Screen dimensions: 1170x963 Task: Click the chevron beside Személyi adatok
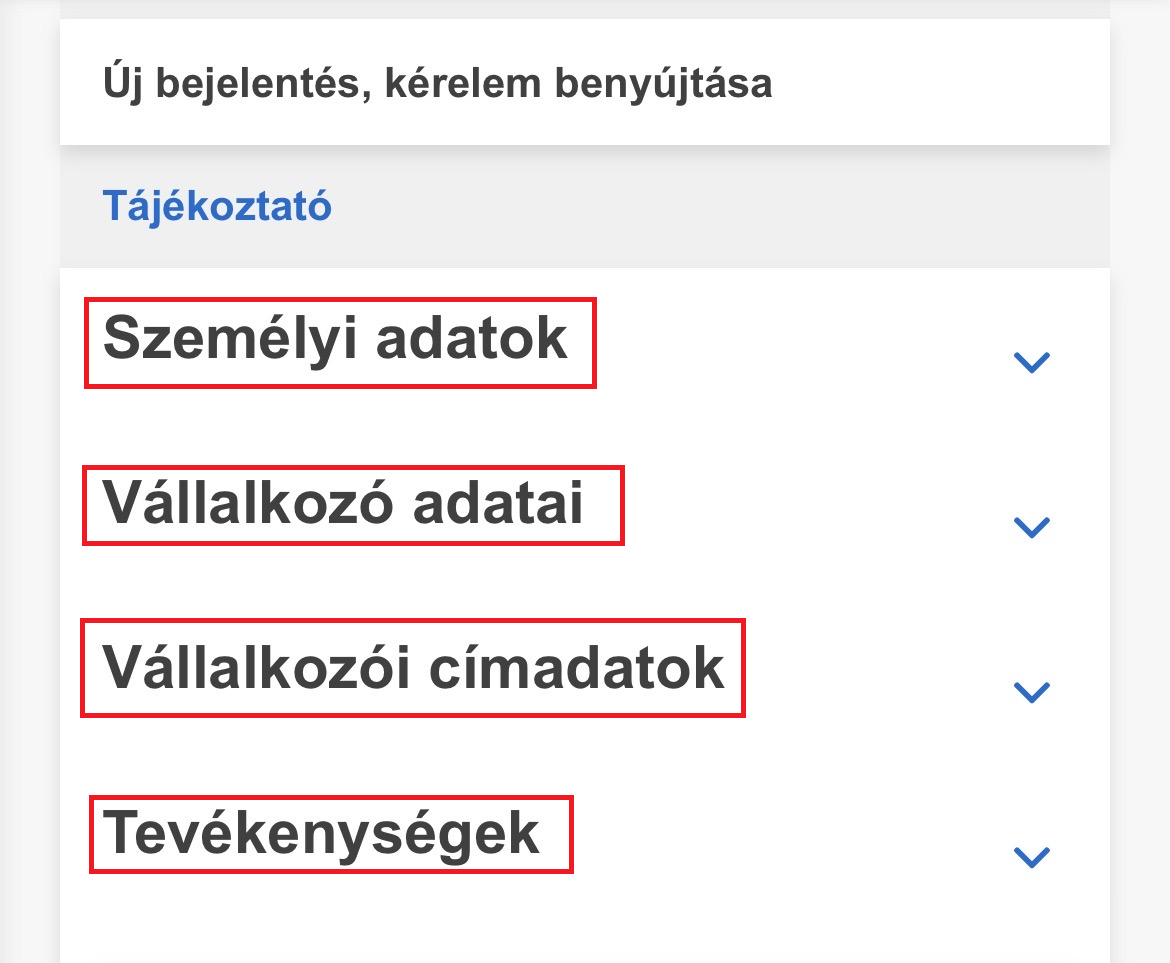pyautogui.click(x=1031, y=362)
